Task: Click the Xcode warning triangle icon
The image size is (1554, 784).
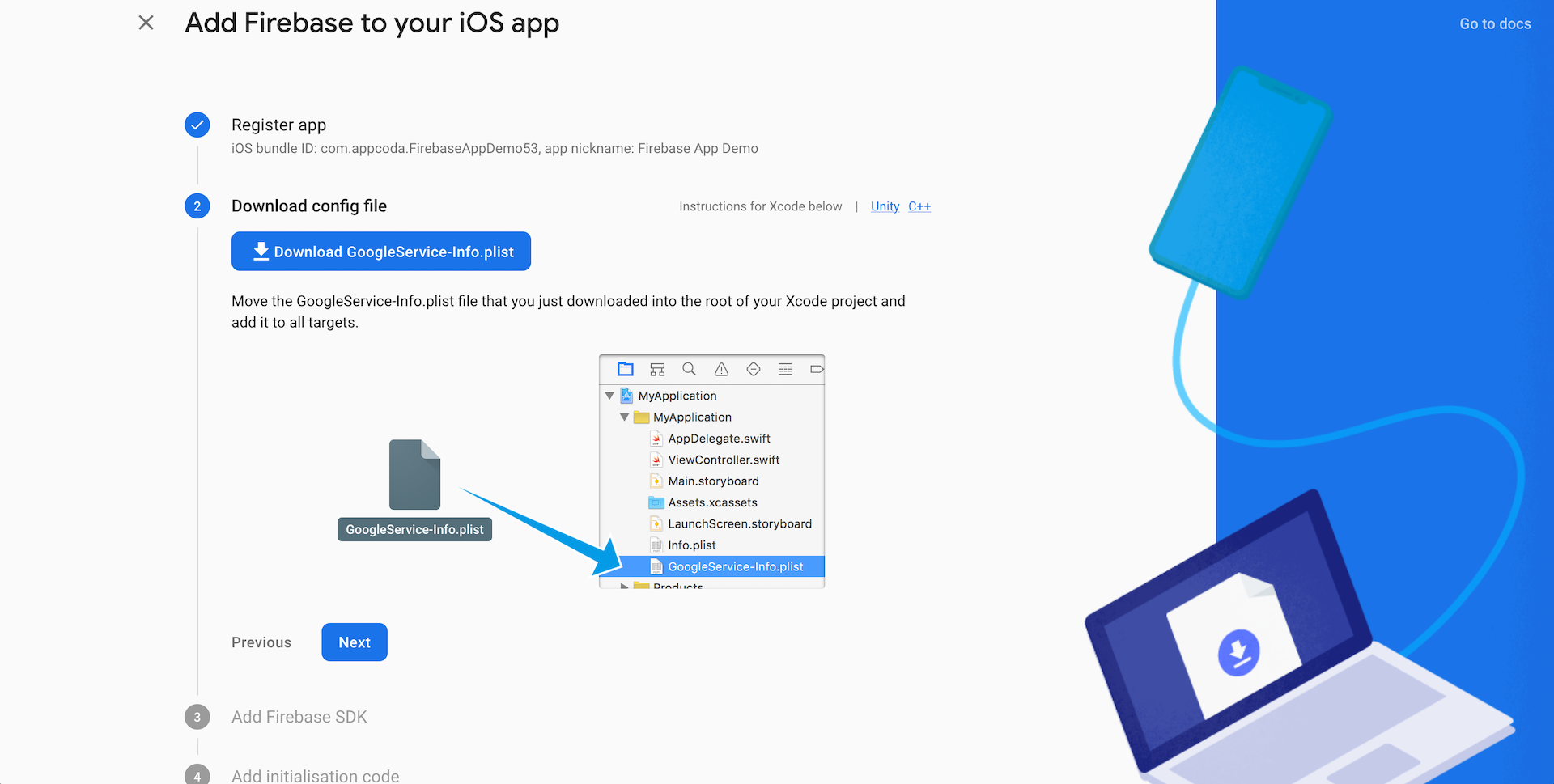Action: tap(721, 370)
